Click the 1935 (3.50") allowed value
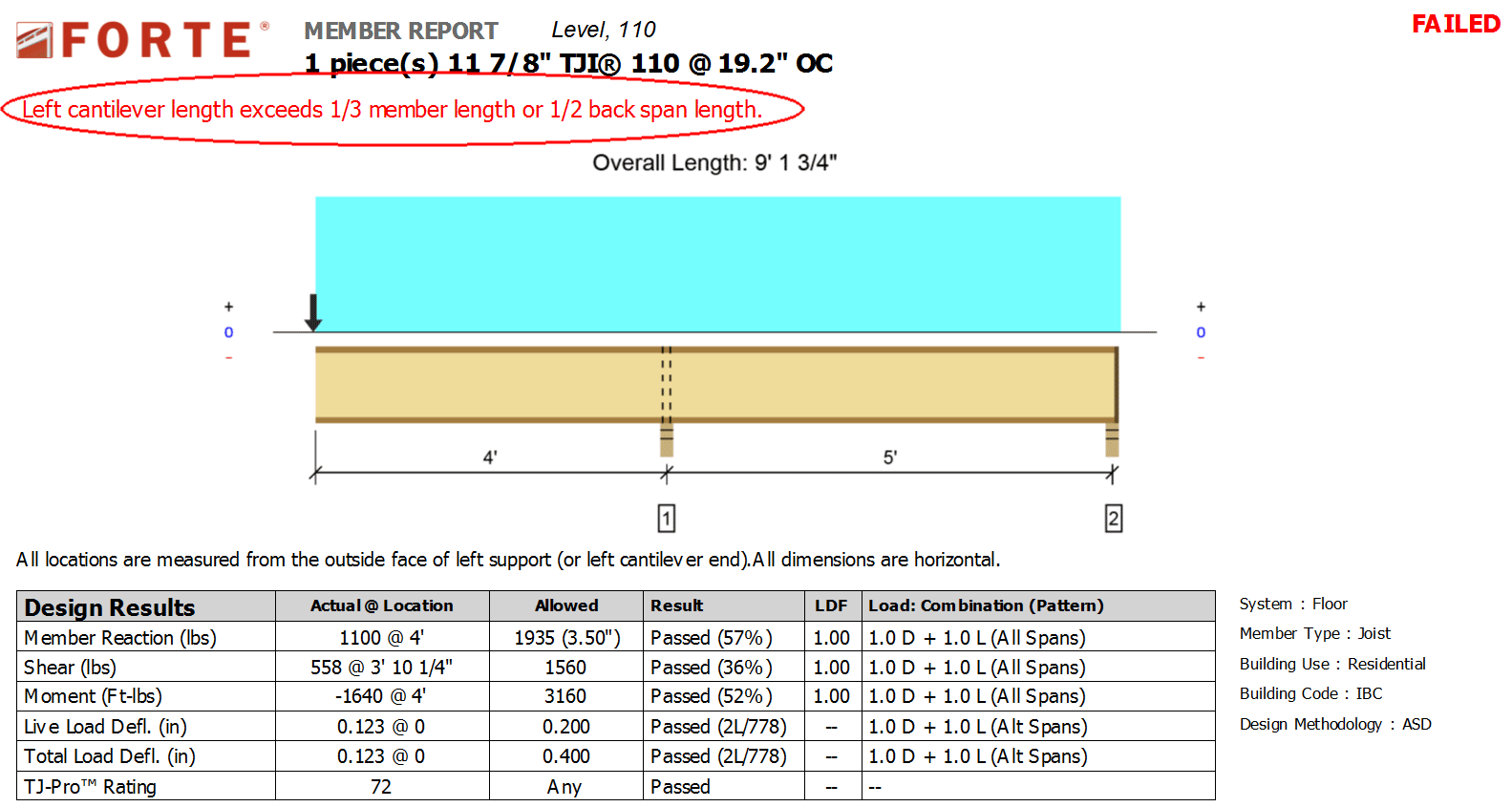 (x=567, y=638)
